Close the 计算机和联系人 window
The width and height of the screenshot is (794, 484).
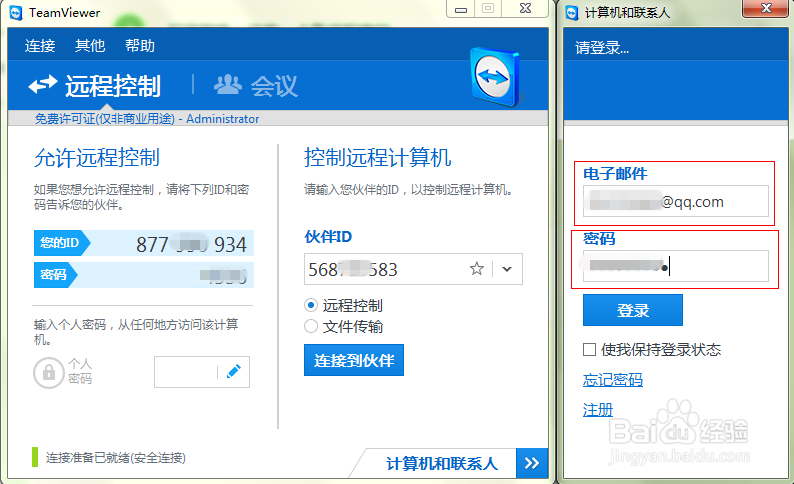click(766, 9)
